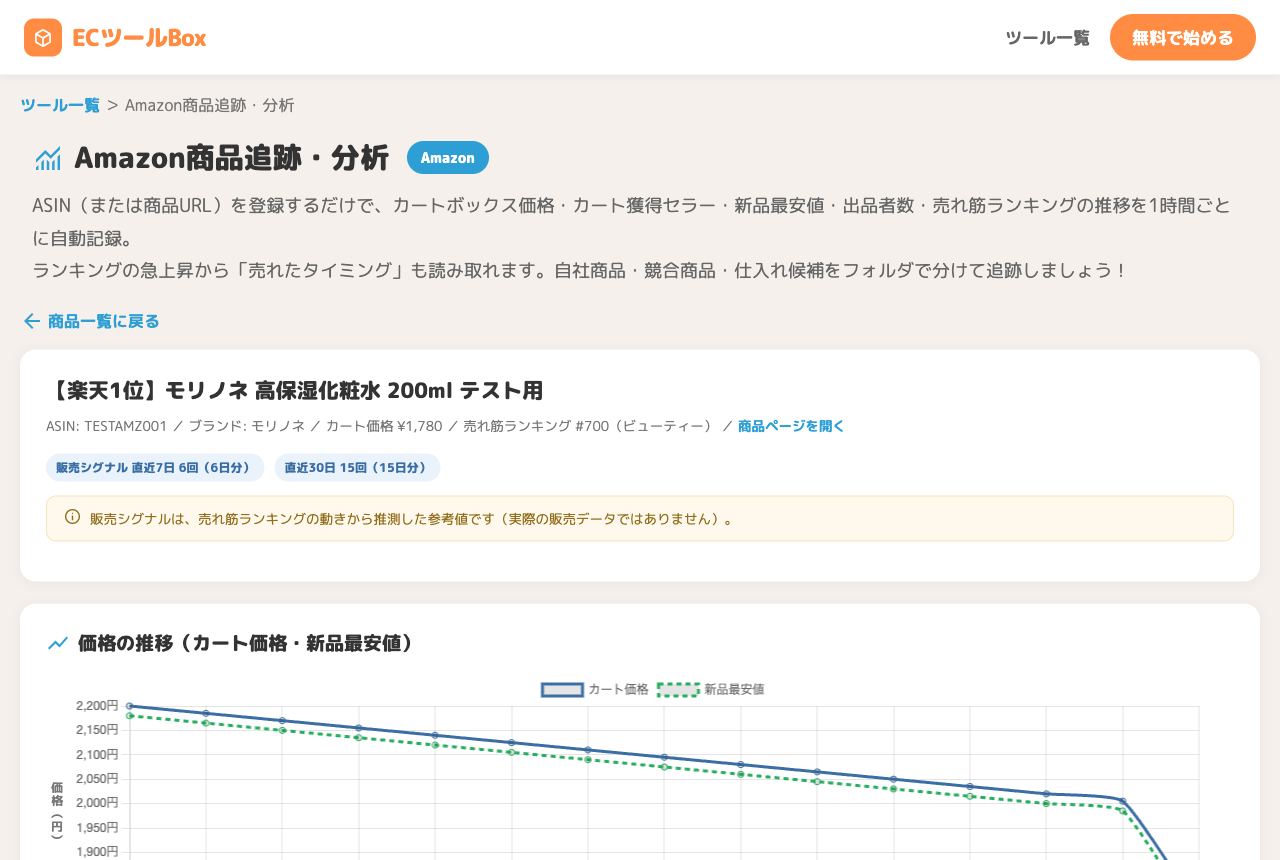
Task: Open ツール一覧 in the top navigation
Action: coord(1047,38)
